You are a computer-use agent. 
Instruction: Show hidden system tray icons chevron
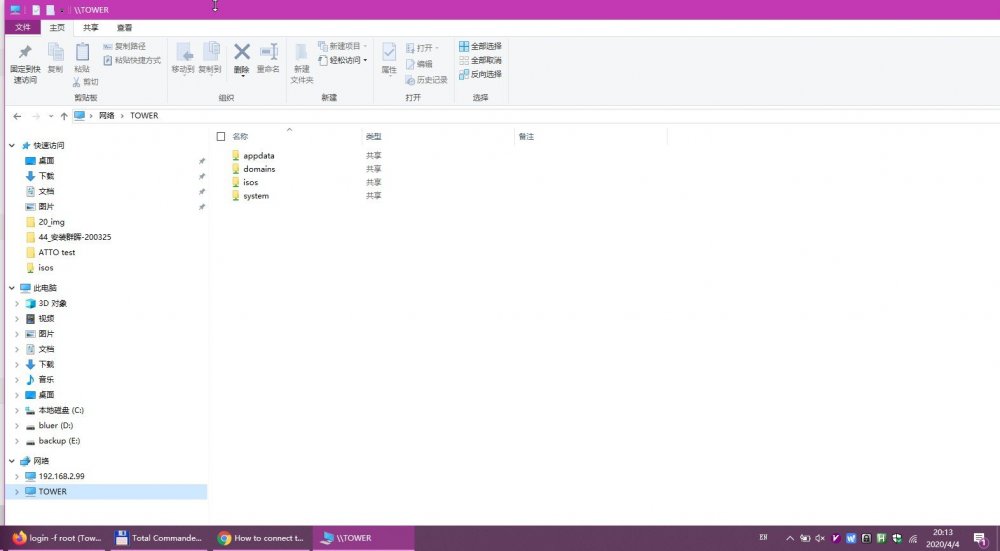(790, 538)
